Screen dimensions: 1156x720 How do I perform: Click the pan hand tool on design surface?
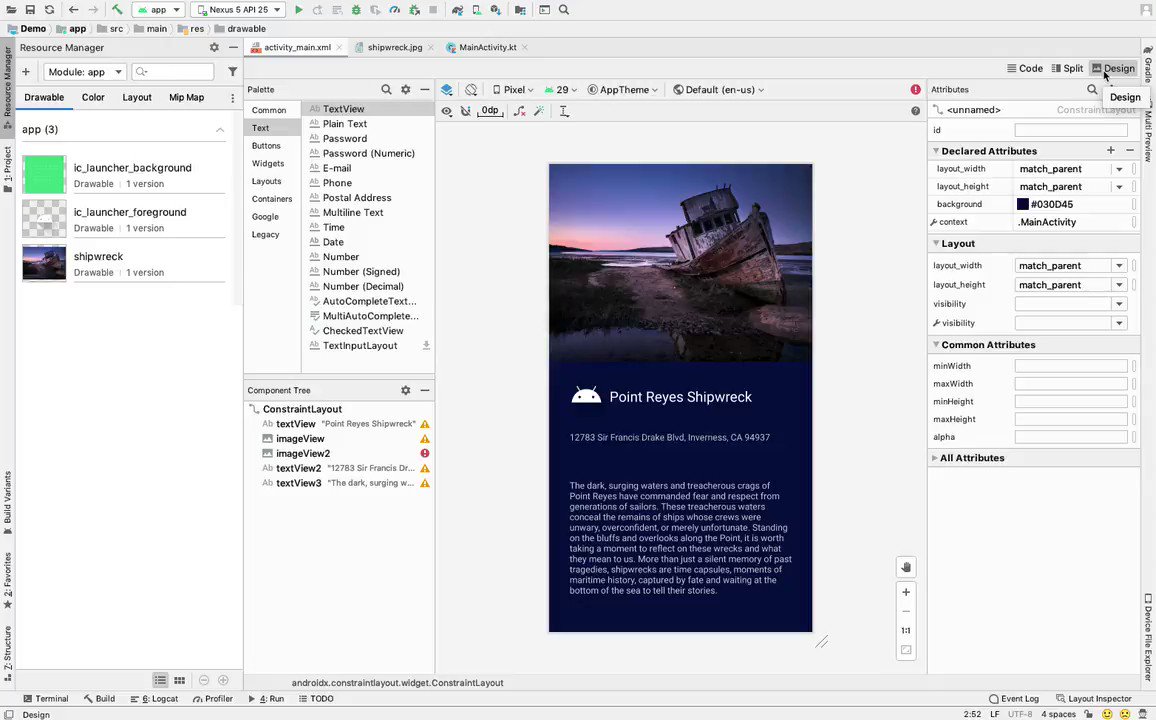coord(906,567)
